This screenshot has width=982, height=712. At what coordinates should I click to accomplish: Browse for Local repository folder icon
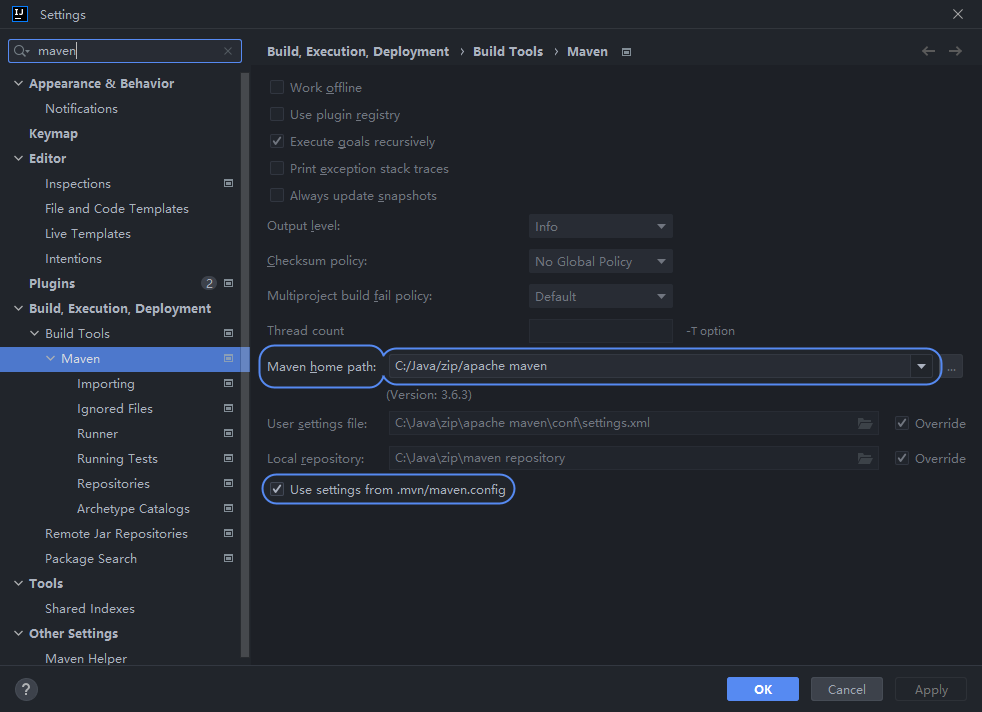(865, 458)
